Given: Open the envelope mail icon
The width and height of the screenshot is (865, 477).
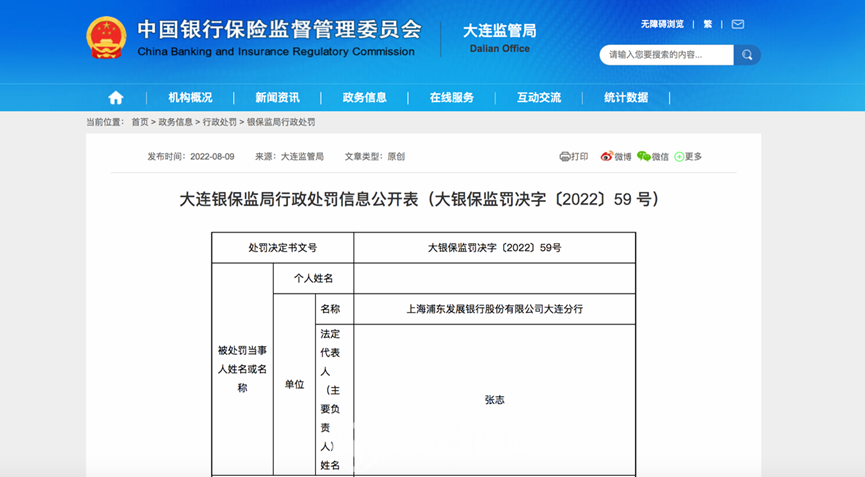Looking at the screenshot, I should [x=738, y=24].
